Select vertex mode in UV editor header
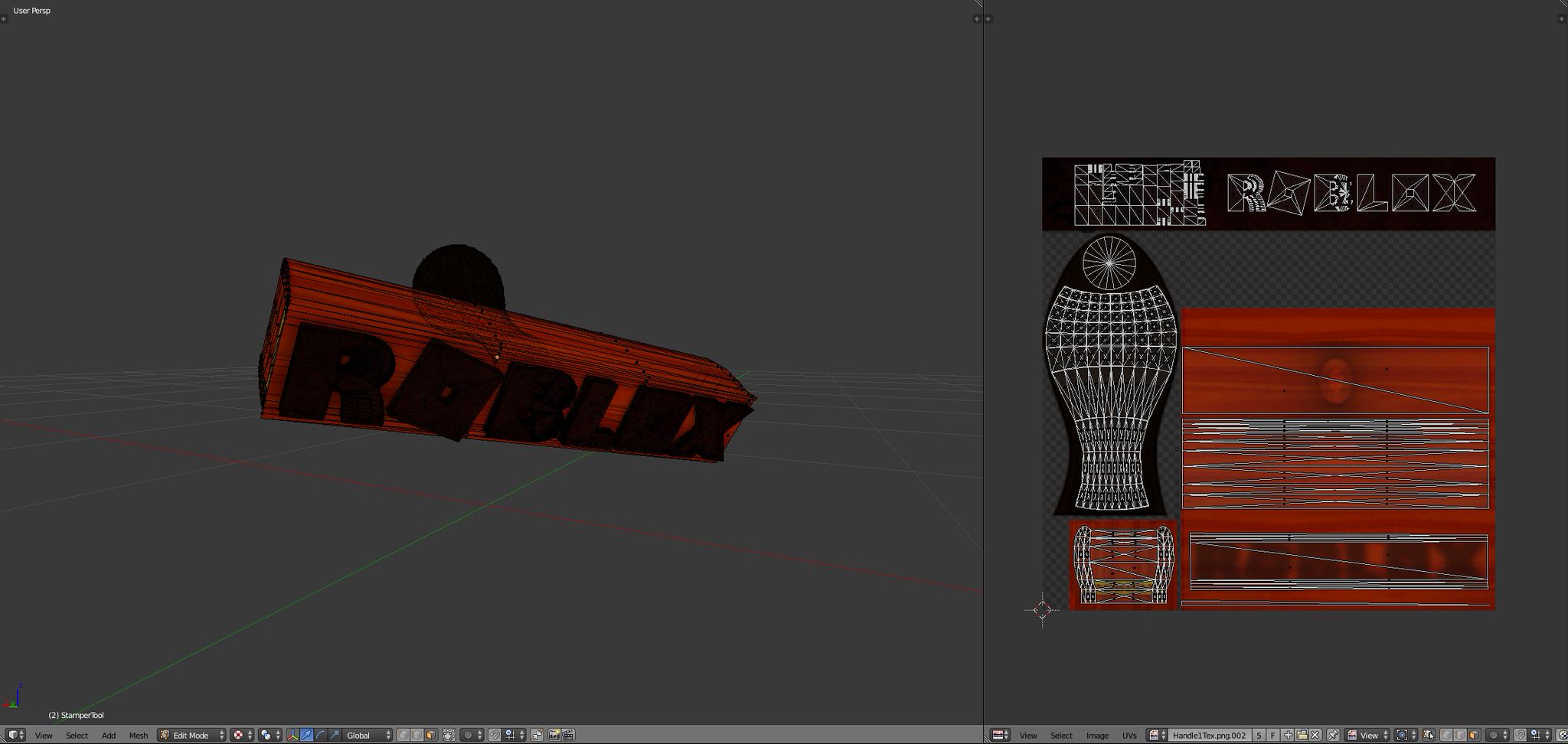The image size is (1568, 744). 1446,736
